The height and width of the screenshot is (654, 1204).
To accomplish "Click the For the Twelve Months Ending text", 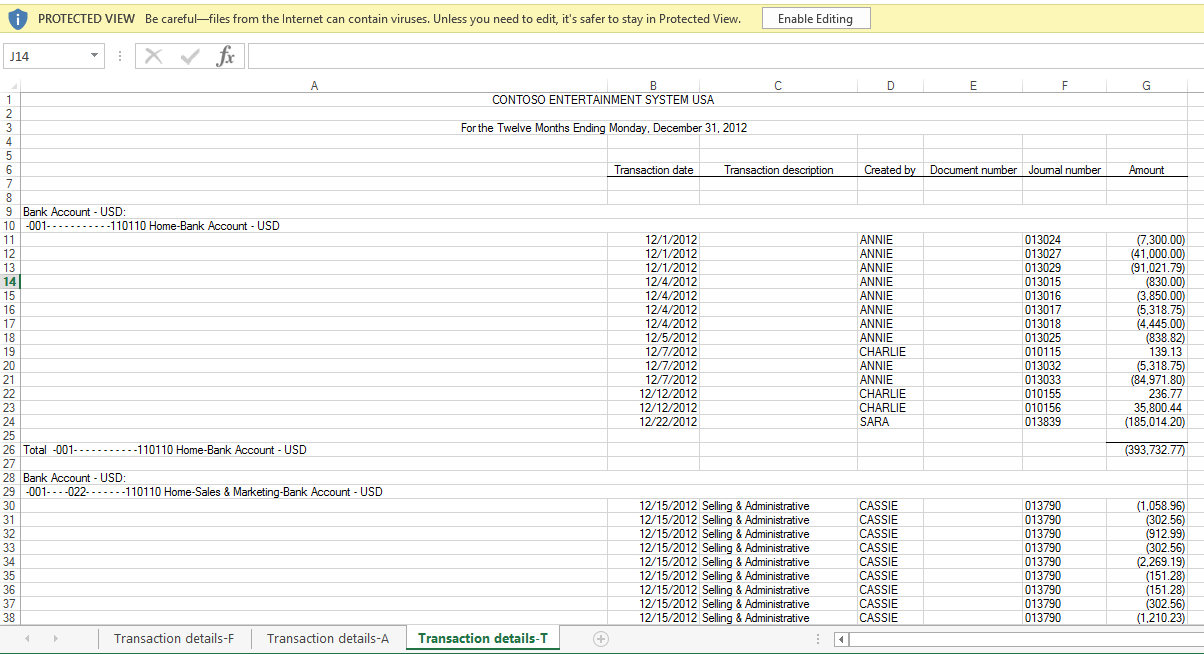I will click(604, 128).
